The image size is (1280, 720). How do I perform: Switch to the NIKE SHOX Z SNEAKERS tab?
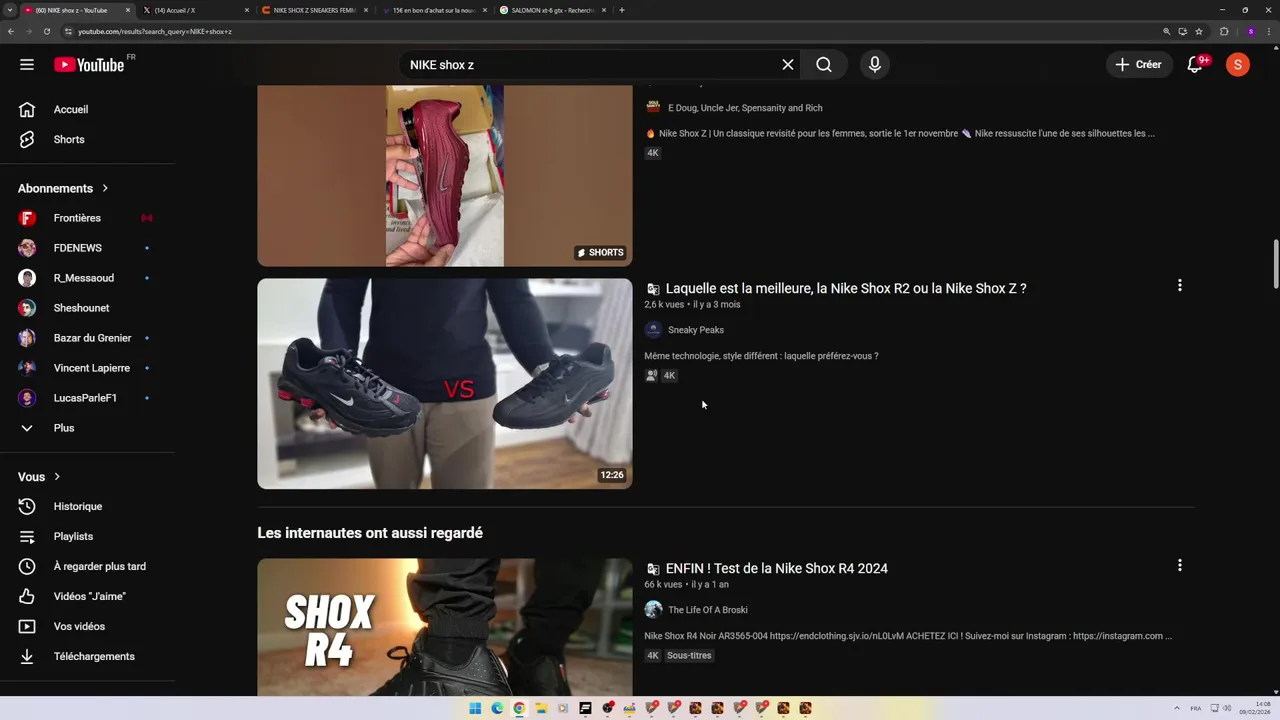point(313,10)
